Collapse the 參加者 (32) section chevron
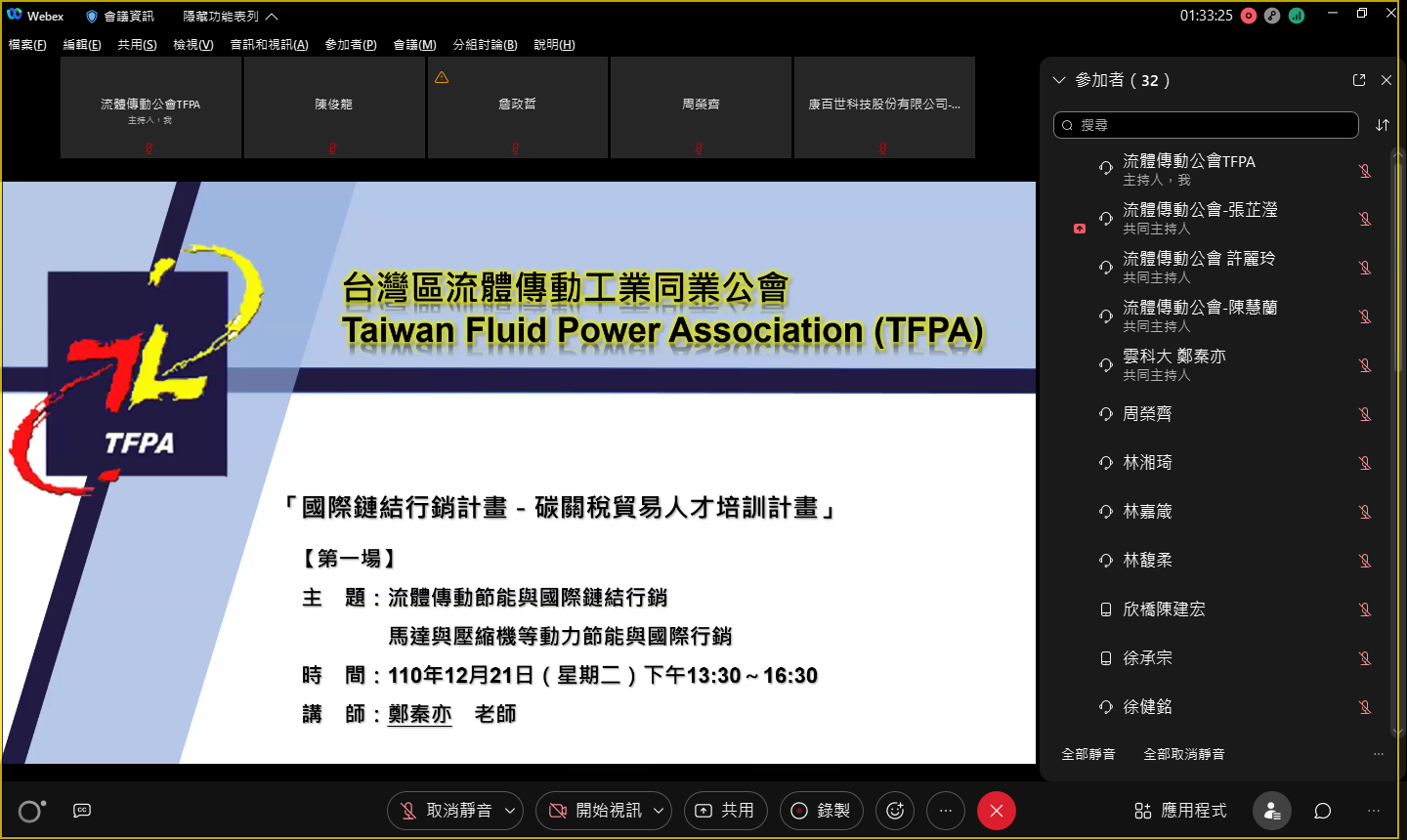 [x=1059, y=80]
